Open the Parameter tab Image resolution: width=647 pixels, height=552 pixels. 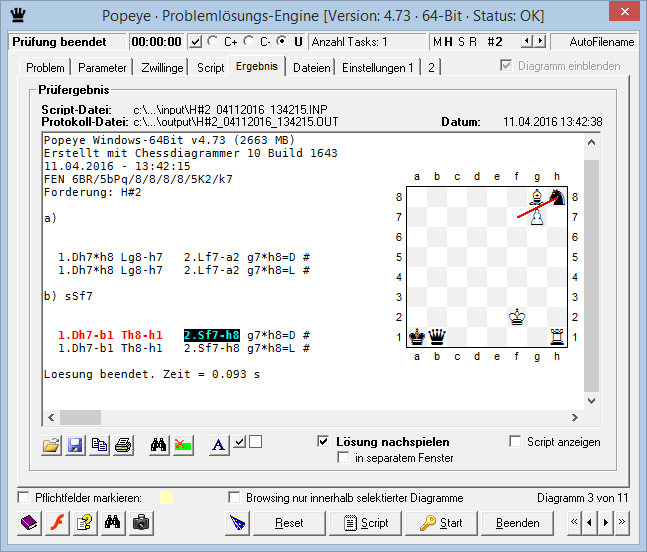click(102, 68)
